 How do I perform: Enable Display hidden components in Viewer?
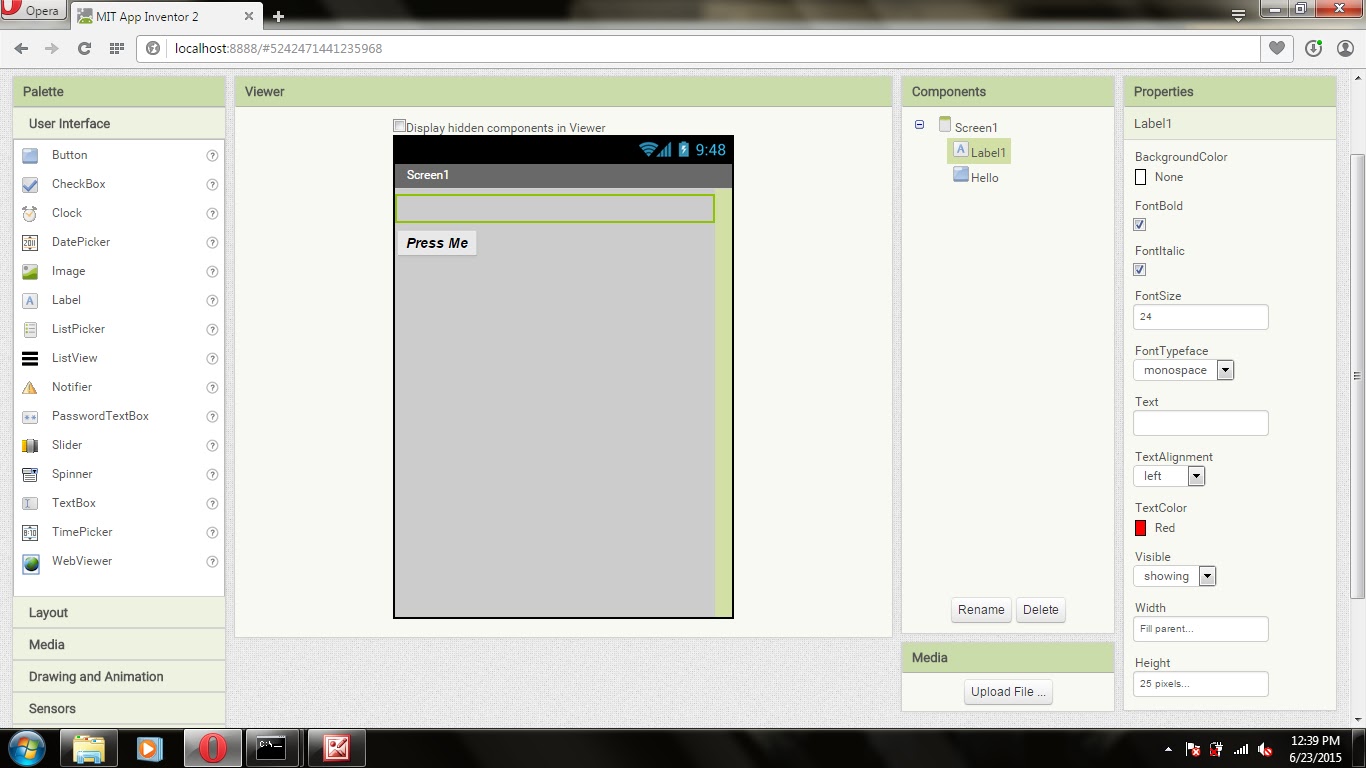399,125
